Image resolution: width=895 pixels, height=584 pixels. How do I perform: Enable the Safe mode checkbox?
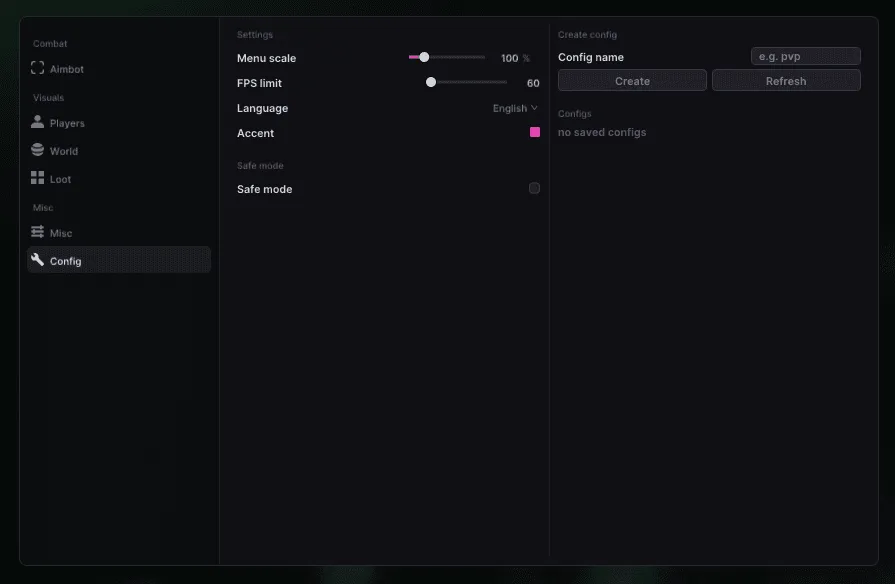point(534,188)
